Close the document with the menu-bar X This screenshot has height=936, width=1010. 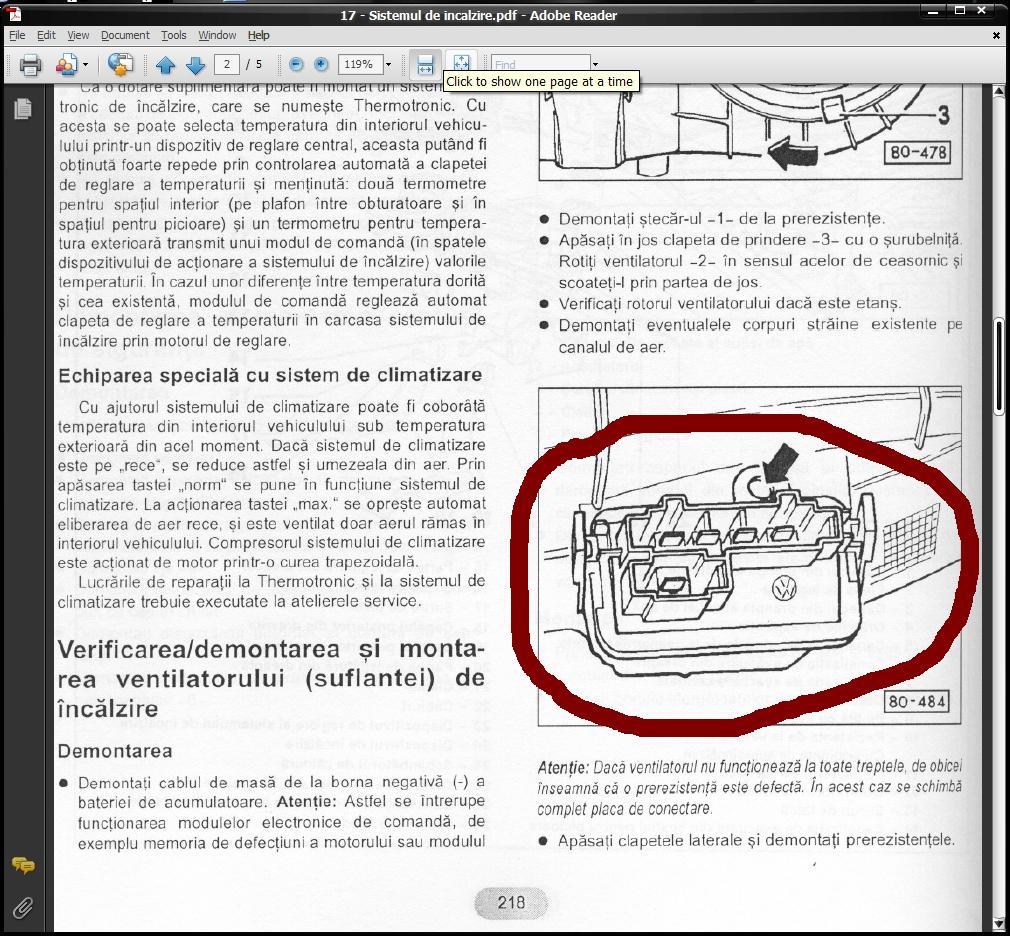996,35
